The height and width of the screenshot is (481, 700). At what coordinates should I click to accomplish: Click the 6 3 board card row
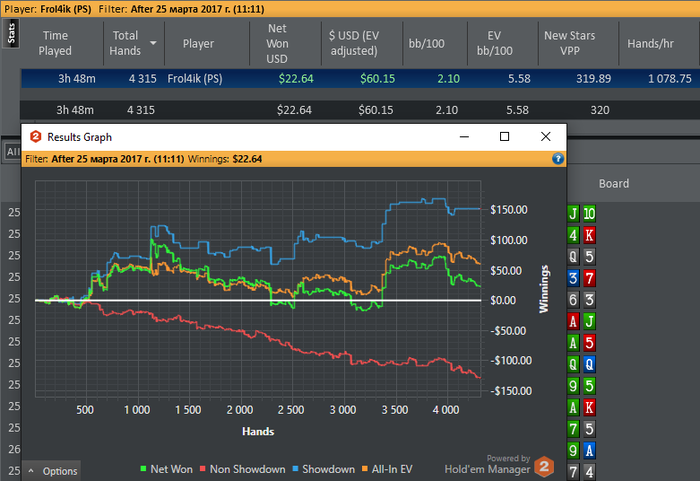(582, 299)
